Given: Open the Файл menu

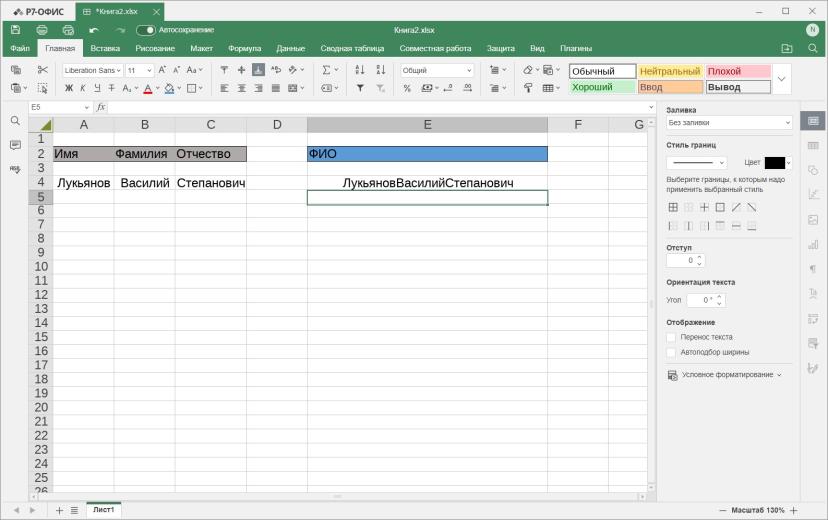Looking at the screenshot, I should [x=20, y=48].
